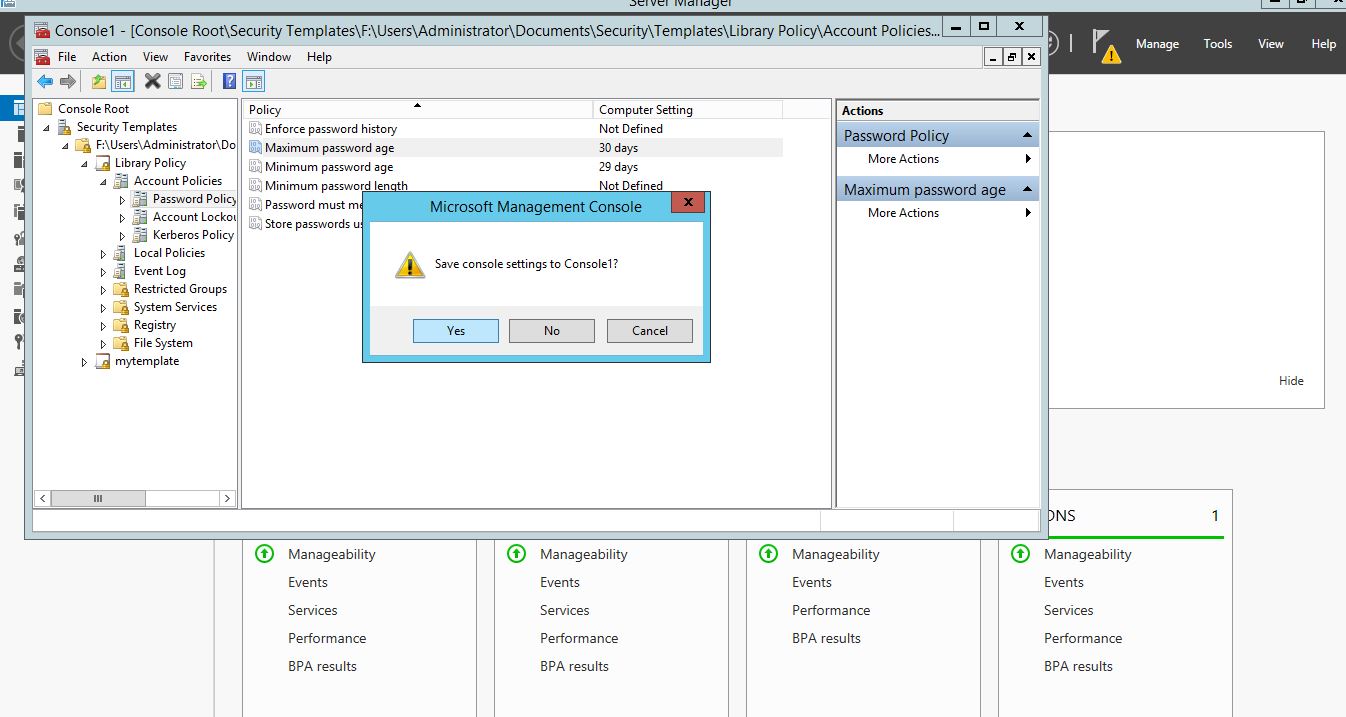Click the Export List toolbar icon

tap(199, 82)
